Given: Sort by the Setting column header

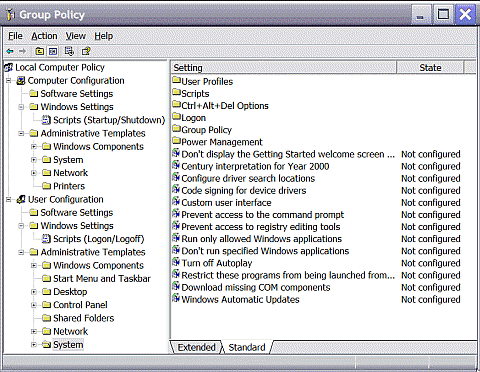Looking at the screenshot, I should tap(283, 68).
